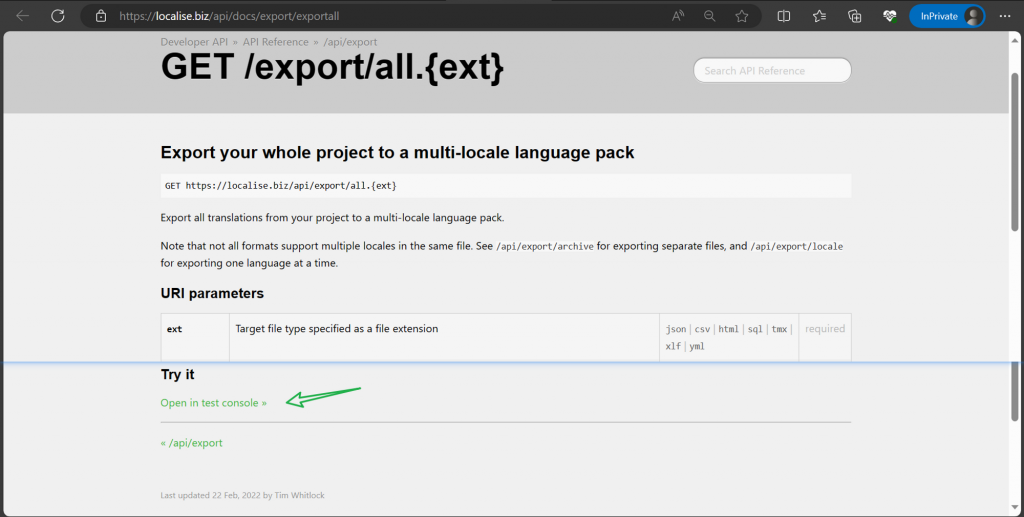Click the required label in table

[825, 328]
